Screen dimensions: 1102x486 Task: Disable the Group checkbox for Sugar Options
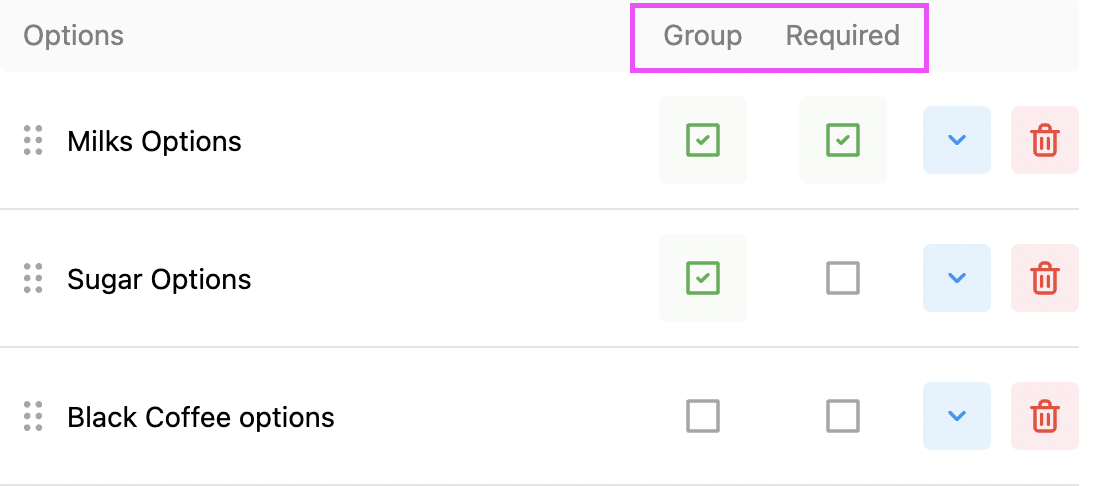point(703,278)
